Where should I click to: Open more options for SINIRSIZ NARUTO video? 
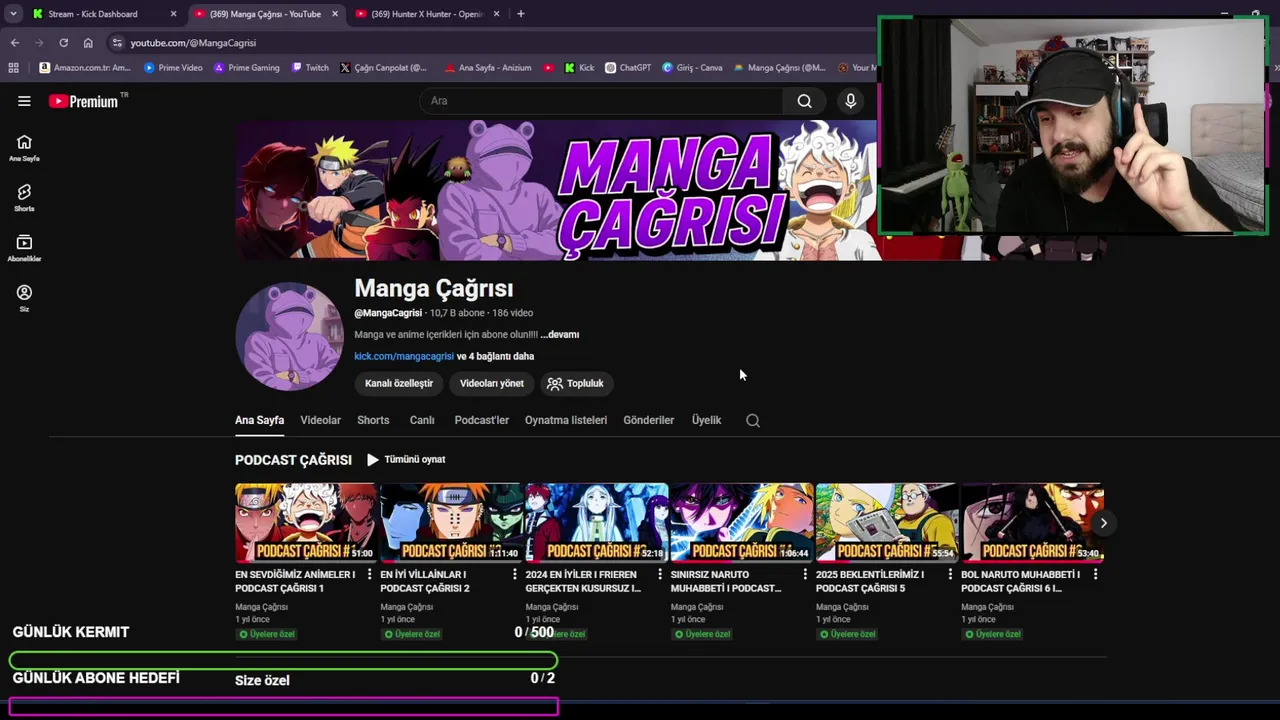coord(805,575)
